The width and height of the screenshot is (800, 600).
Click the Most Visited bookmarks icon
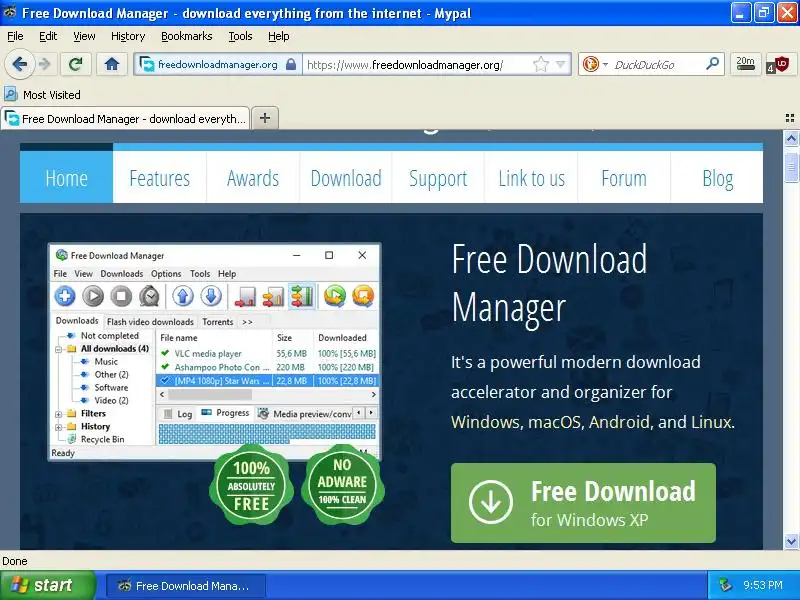(x=10, y=94)
